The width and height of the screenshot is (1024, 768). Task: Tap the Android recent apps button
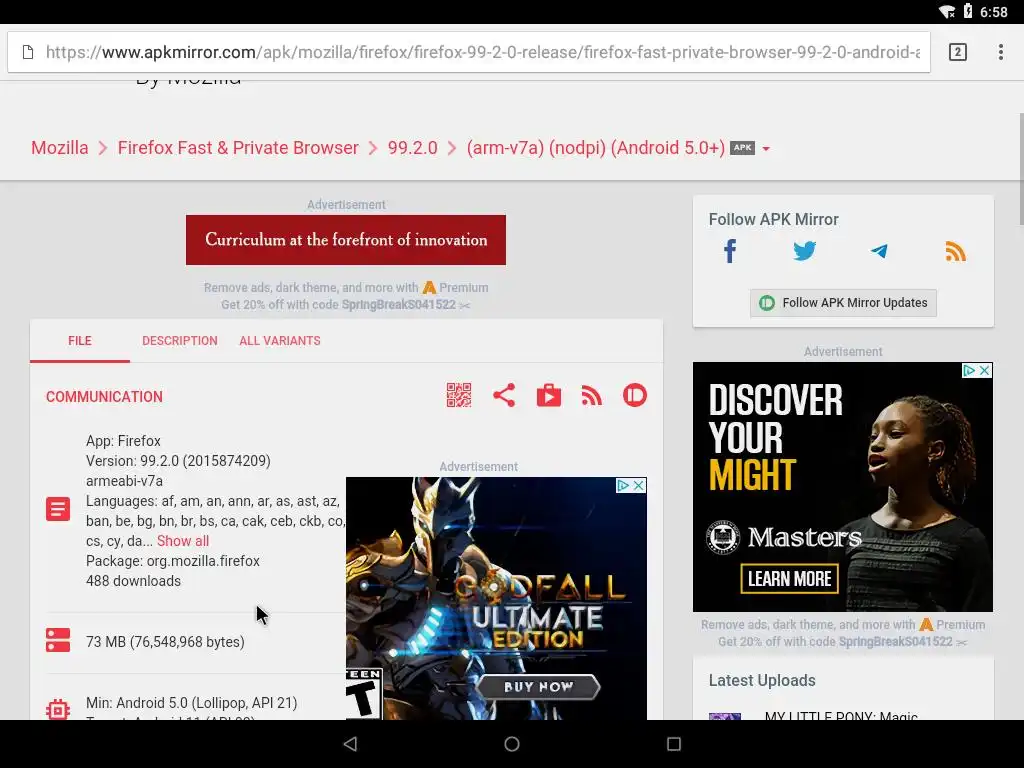point(674,744)
